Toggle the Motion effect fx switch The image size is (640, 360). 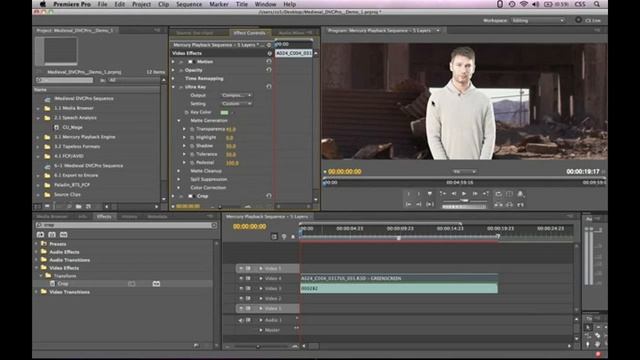pos(181,62)
